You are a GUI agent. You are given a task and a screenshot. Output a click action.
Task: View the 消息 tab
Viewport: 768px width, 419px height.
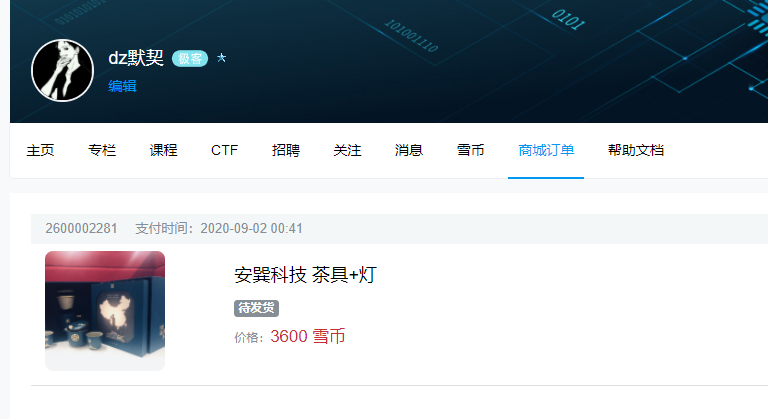pos(408,150)
